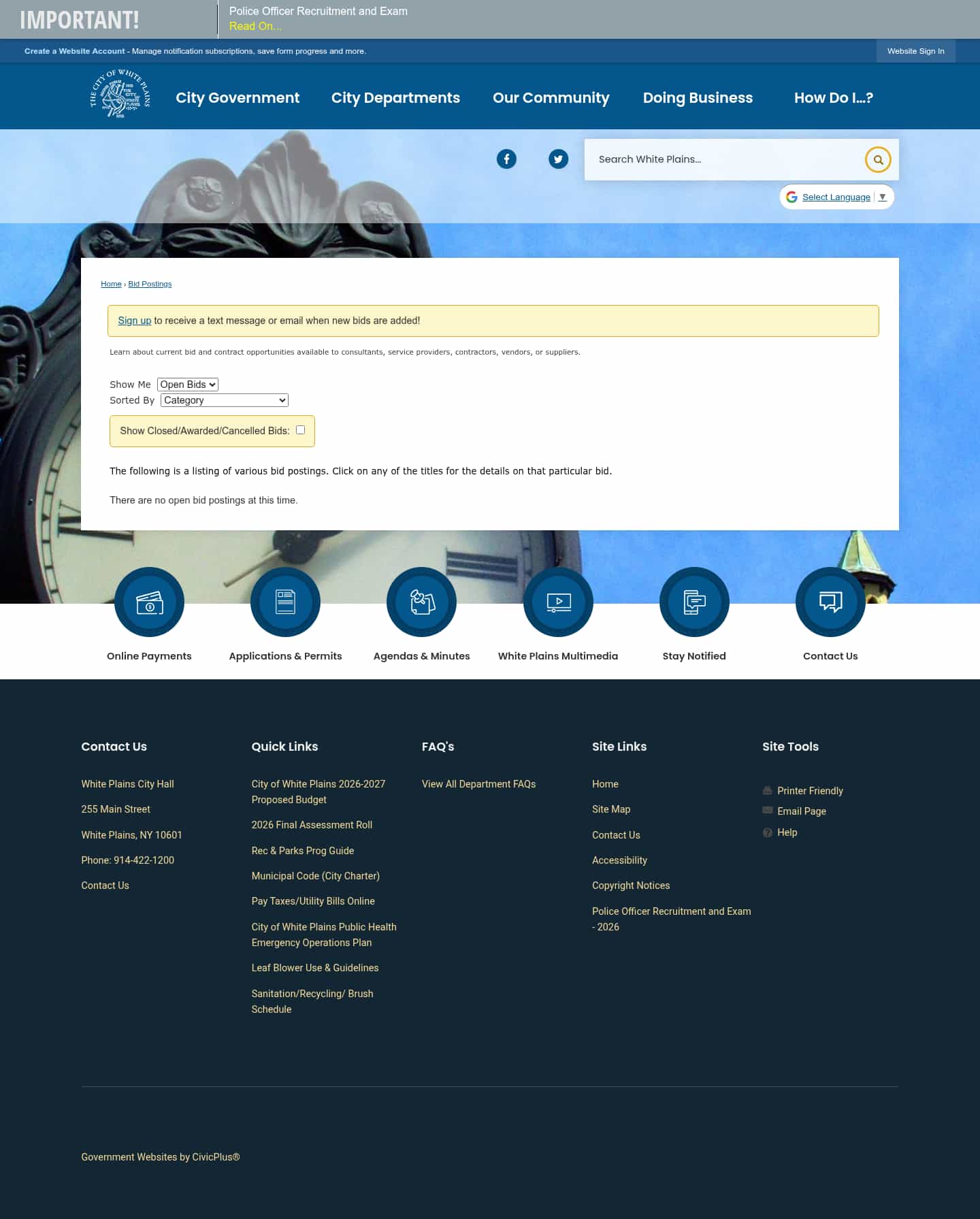This screenshot has height=1219, width=980.
Task: Click Government Websites by CivicPlus link
Action: point(160,1157)
